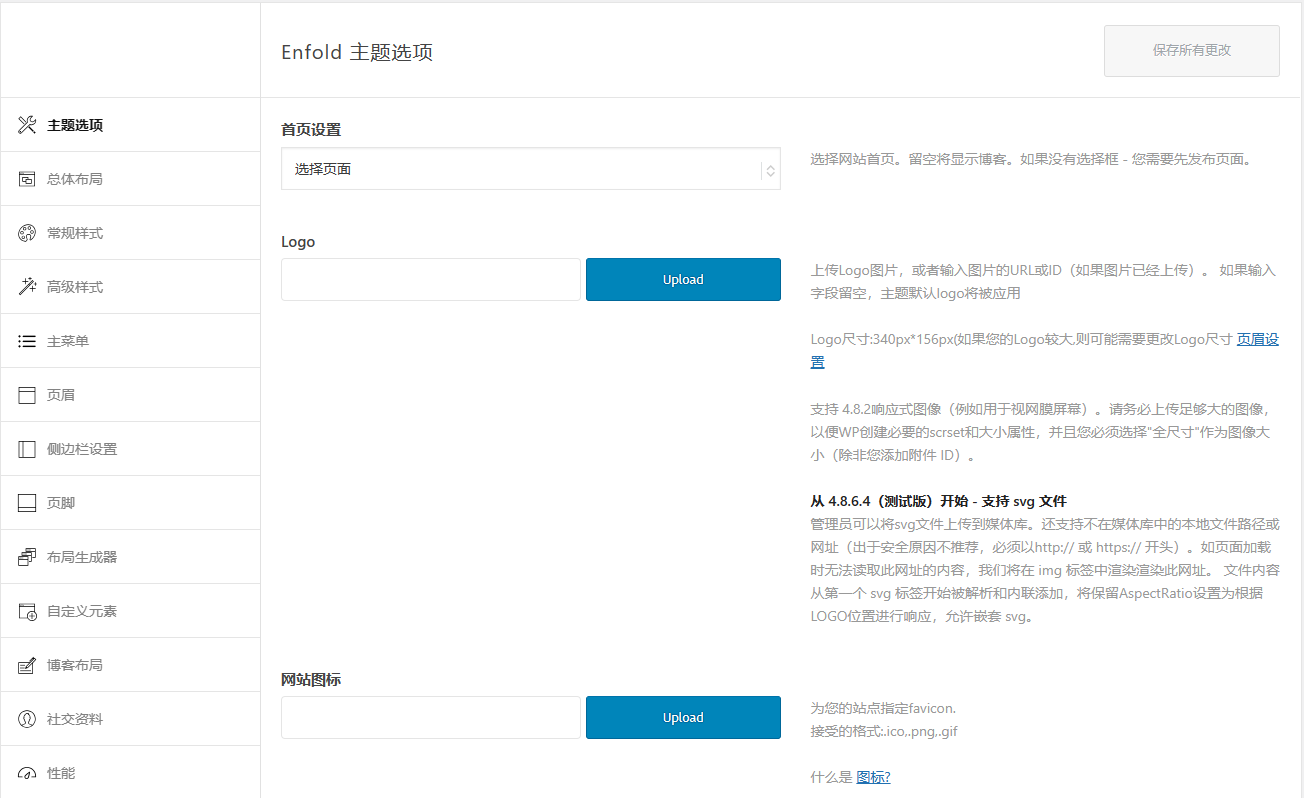Open the 页眉 settings tab

click(x=130, y=395)
